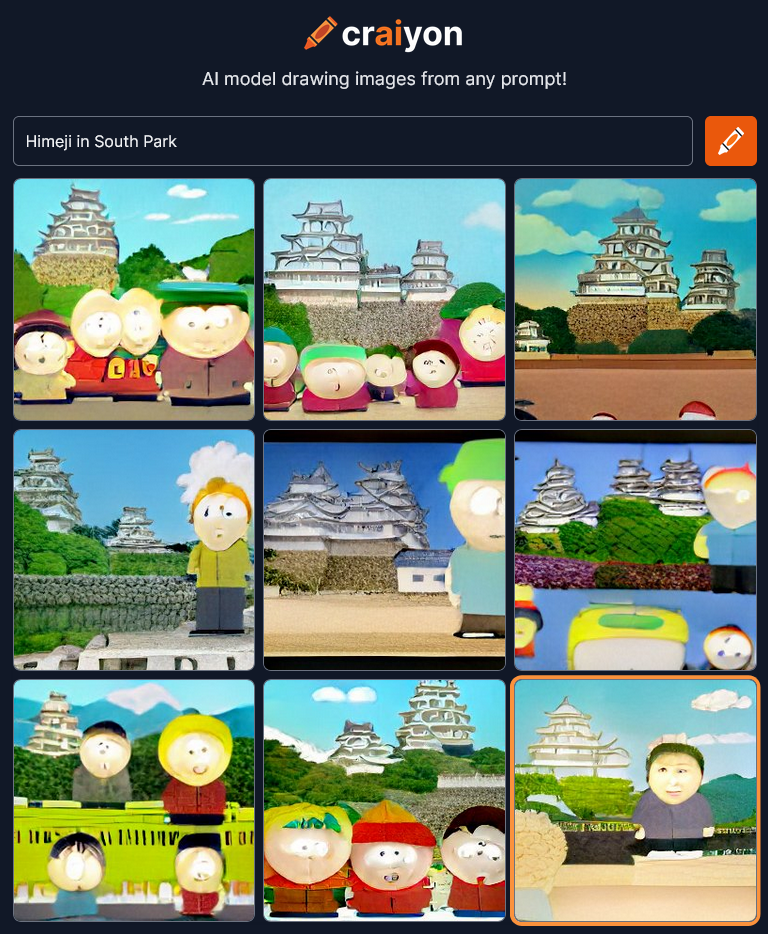Open the craiyon wordmark home link
The height and width of the screenshot is (934, 768).
point(402,35)
